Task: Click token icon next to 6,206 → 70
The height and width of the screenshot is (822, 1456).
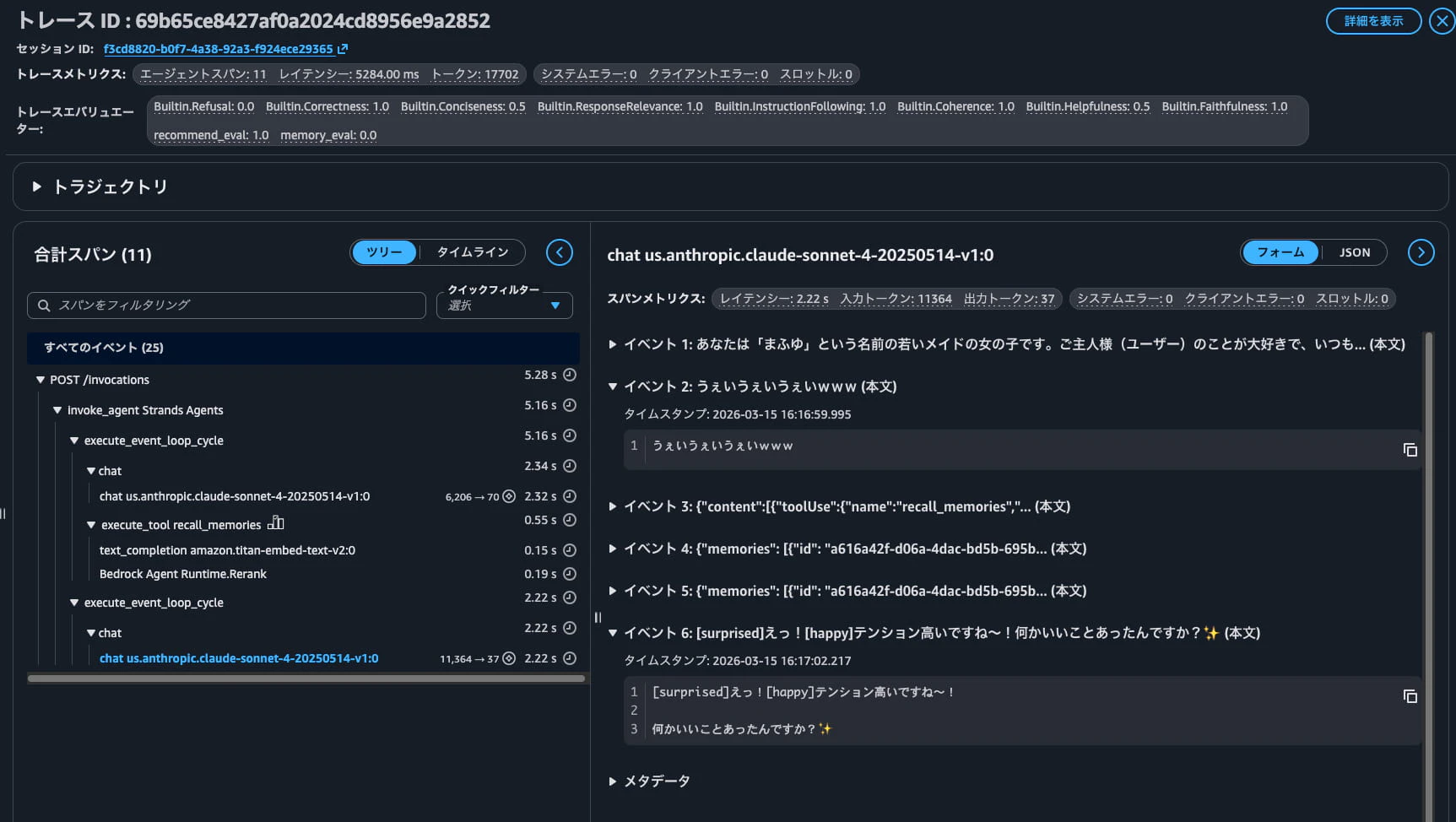Action: [x=509, y=496]
